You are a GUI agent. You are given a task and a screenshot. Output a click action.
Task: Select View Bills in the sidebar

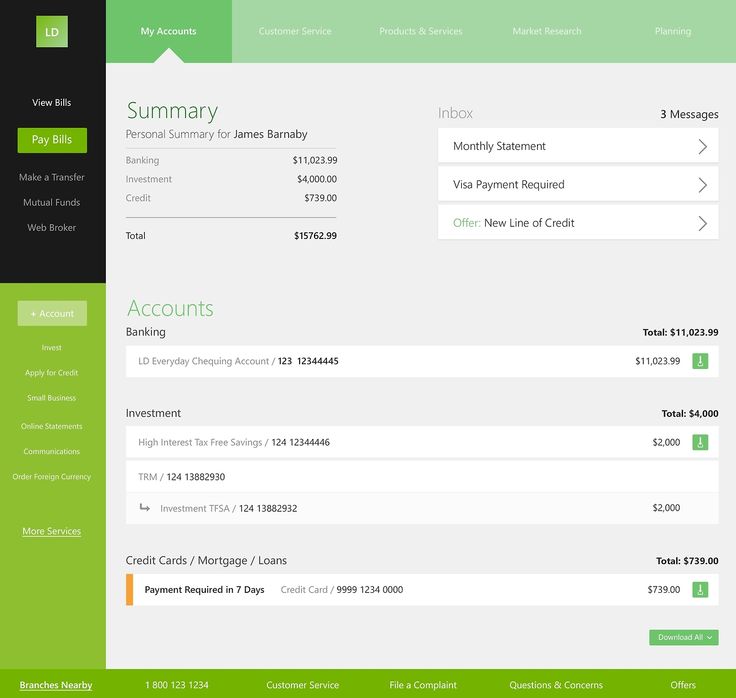point(52,102)
